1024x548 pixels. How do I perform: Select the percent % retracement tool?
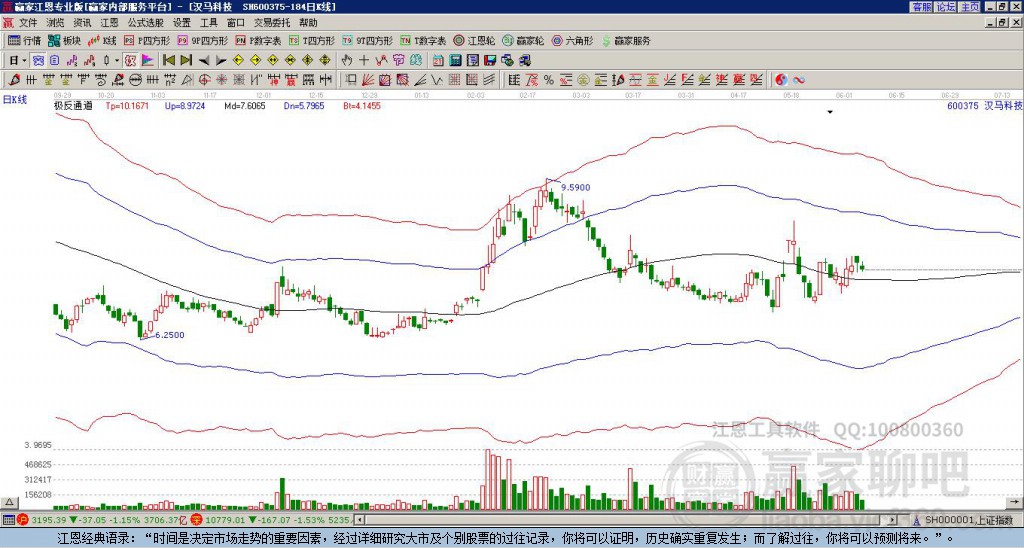(x=549, y=80)
